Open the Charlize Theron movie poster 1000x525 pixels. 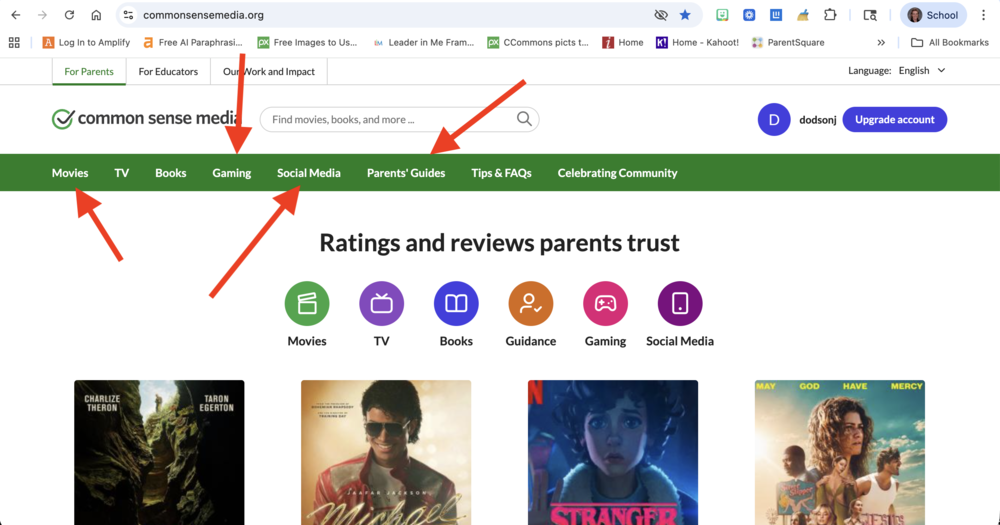[159, 452]
